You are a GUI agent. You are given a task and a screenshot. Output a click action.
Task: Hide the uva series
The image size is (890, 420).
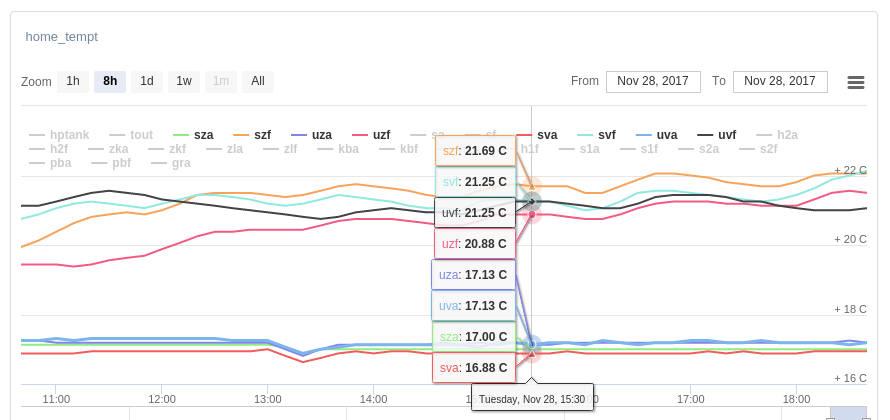(x=657, y=135)
